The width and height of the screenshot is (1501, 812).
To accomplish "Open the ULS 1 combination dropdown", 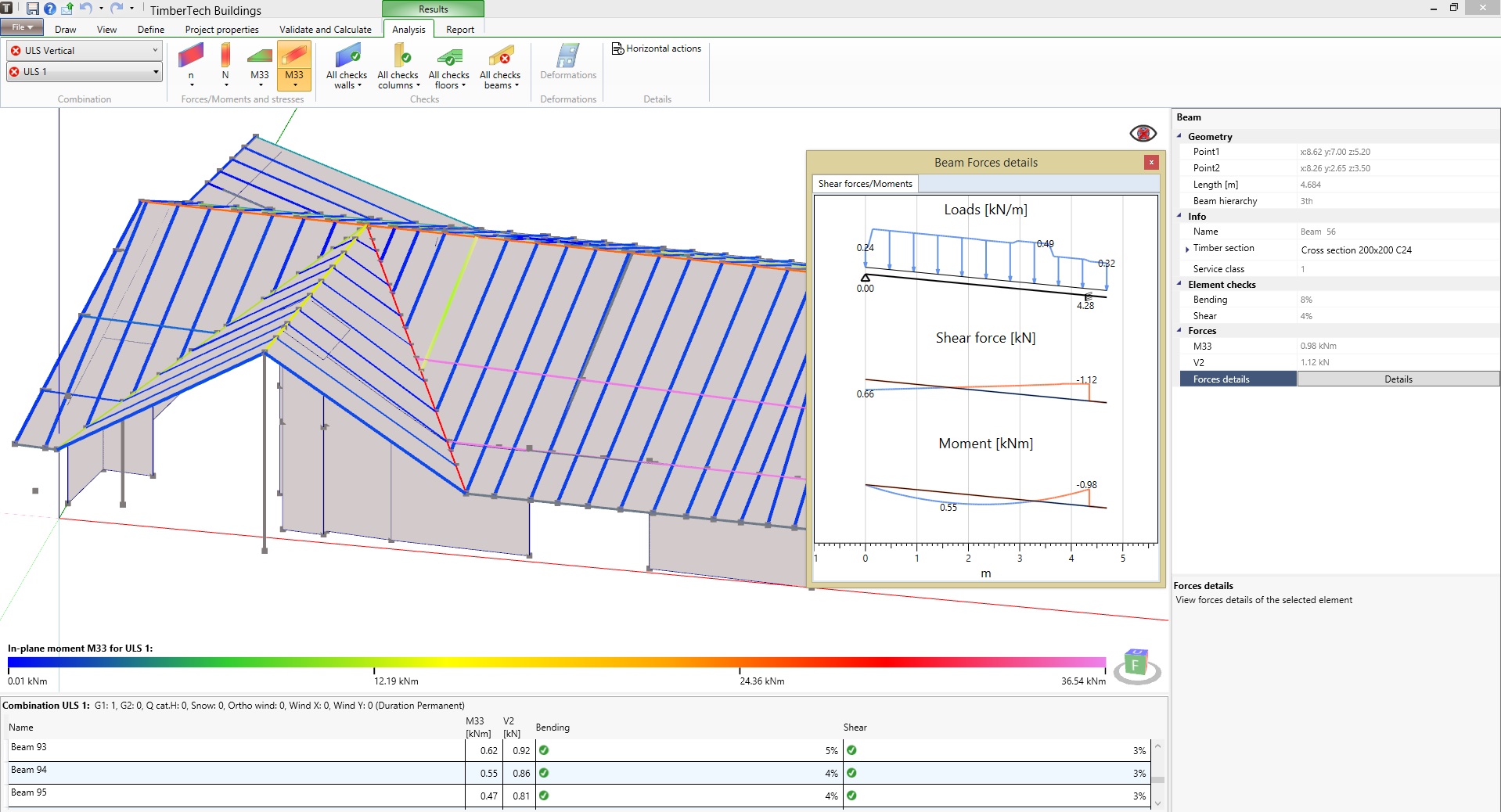I will click(85, 71).
